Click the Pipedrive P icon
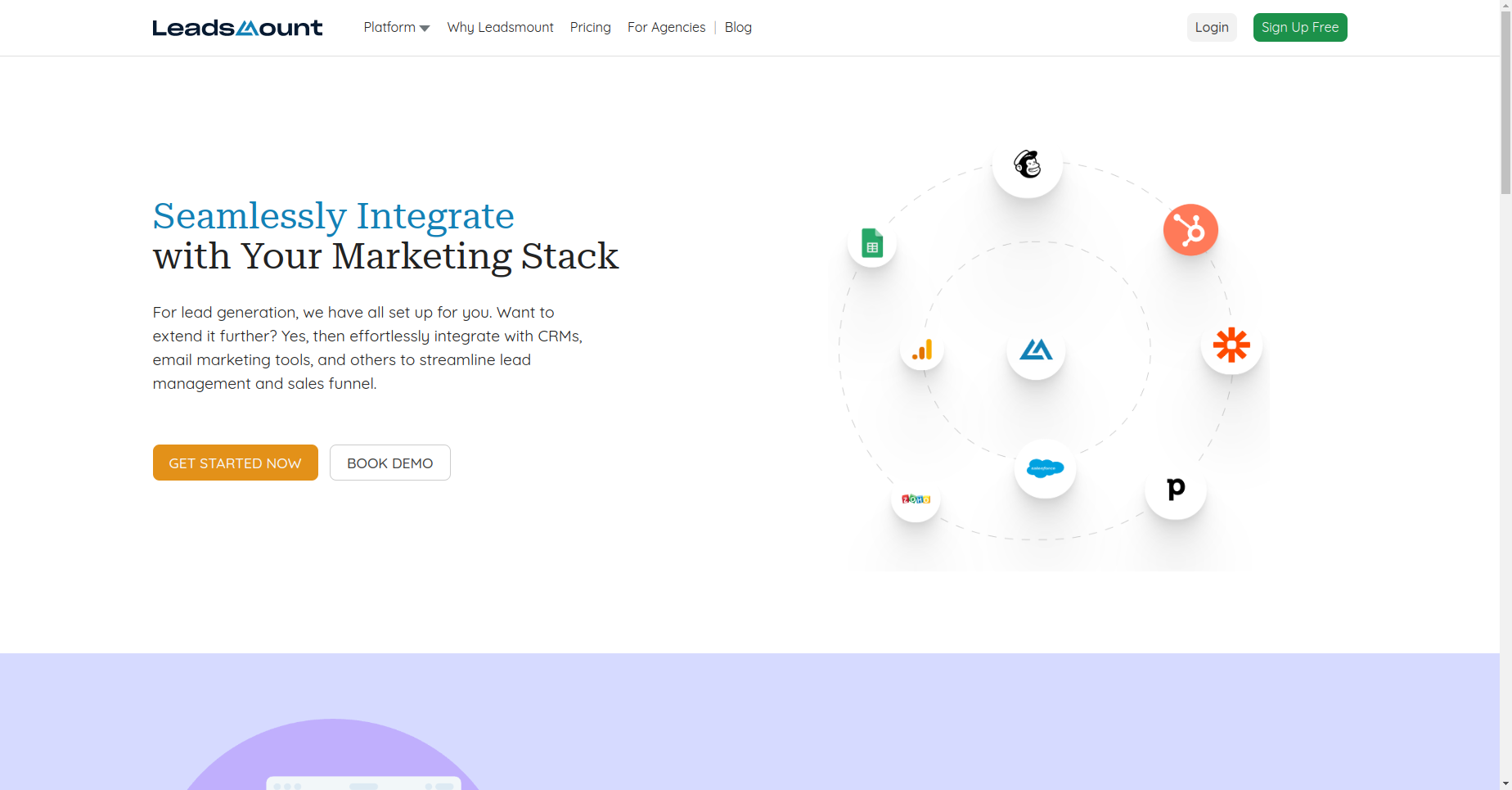 point(1176,489)
